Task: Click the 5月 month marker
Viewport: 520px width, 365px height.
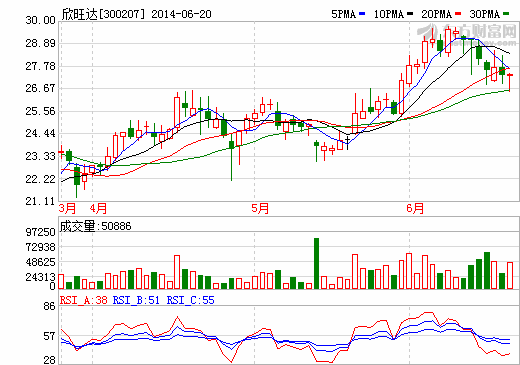Action: [260, 209]
